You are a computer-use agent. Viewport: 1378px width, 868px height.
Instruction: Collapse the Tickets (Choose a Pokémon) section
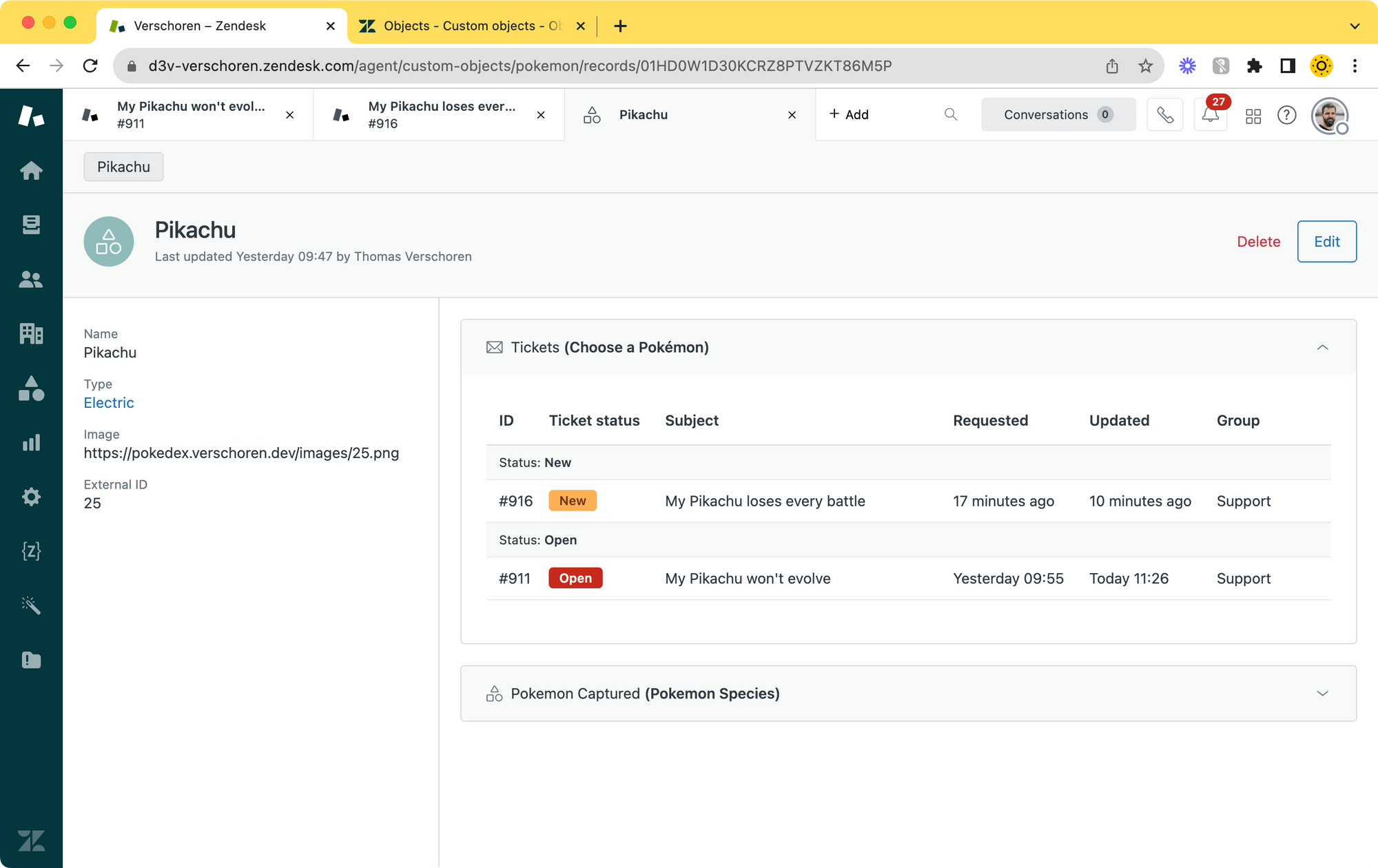(x=1322, y=347)
